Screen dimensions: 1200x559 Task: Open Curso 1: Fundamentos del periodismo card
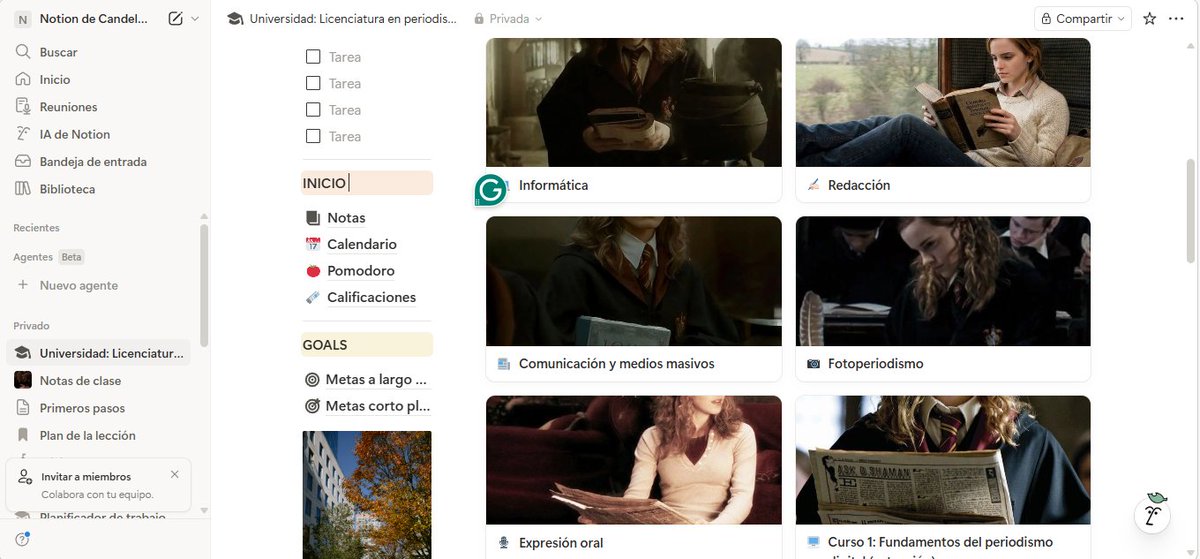(x=943, y=477)
